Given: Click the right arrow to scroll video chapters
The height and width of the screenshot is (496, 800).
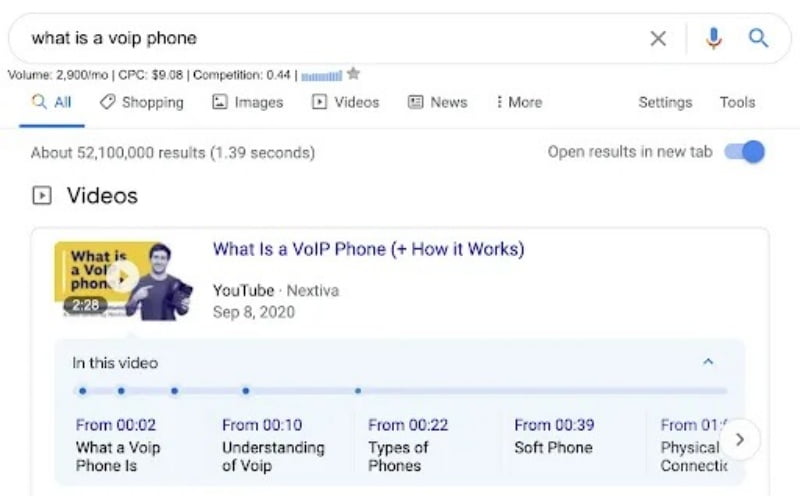Looking at the screenshot, I should [x=740, y=439].
